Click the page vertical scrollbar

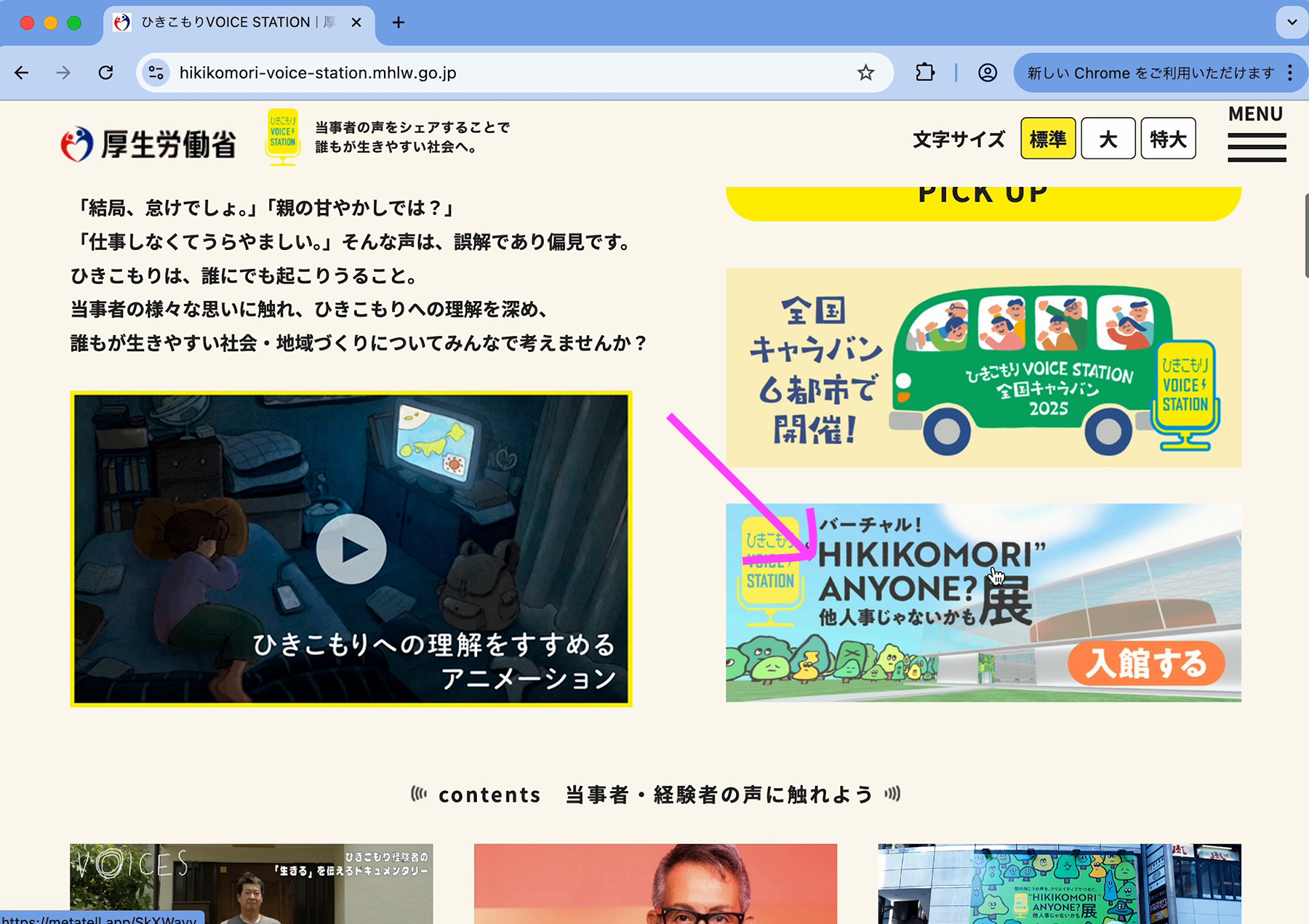pos(1306,235)
